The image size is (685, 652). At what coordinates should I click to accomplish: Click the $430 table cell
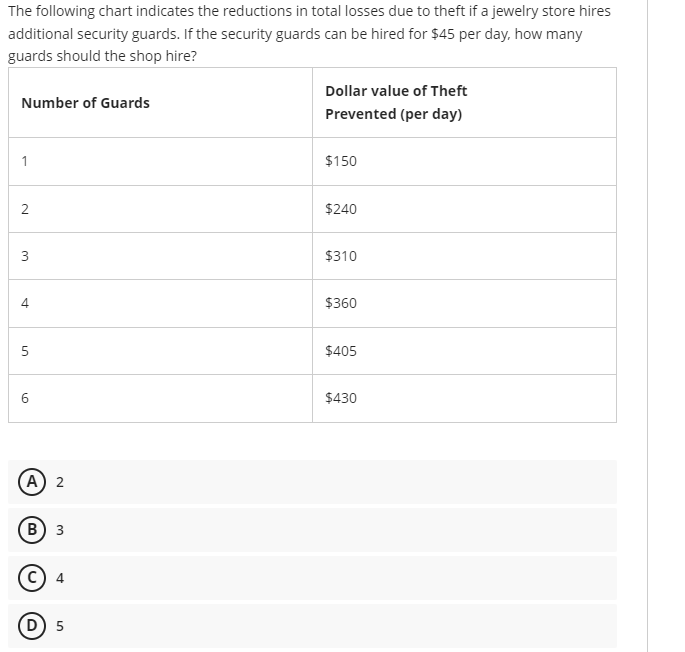tap(464, 398)
